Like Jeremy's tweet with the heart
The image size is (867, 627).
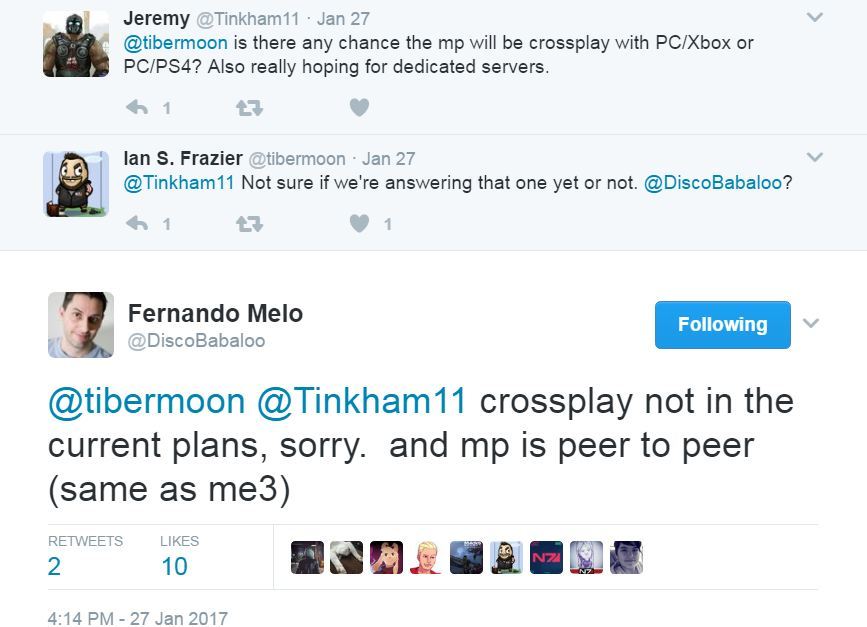pyautogui.click(x=359, y=107)
